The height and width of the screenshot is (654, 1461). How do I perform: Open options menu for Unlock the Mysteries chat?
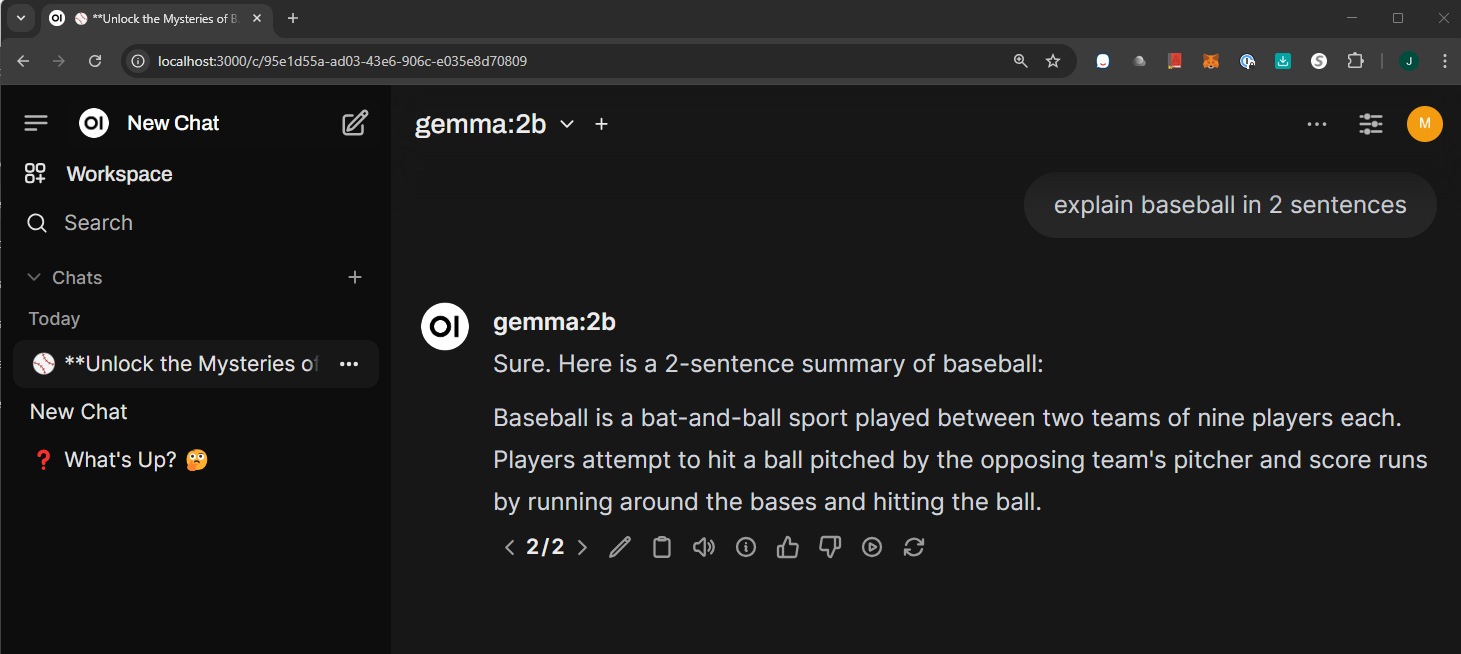click(349, 364)
